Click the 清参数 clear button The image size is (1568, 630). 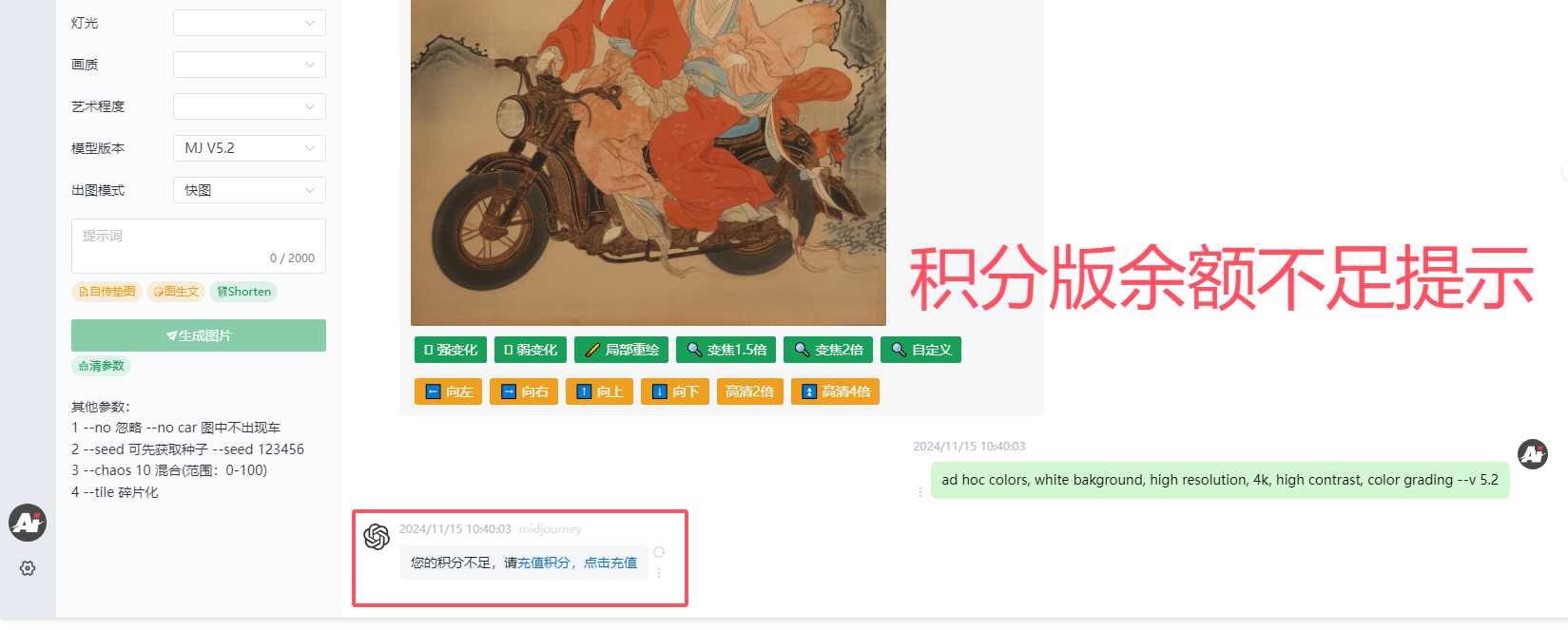coord(101,366)
